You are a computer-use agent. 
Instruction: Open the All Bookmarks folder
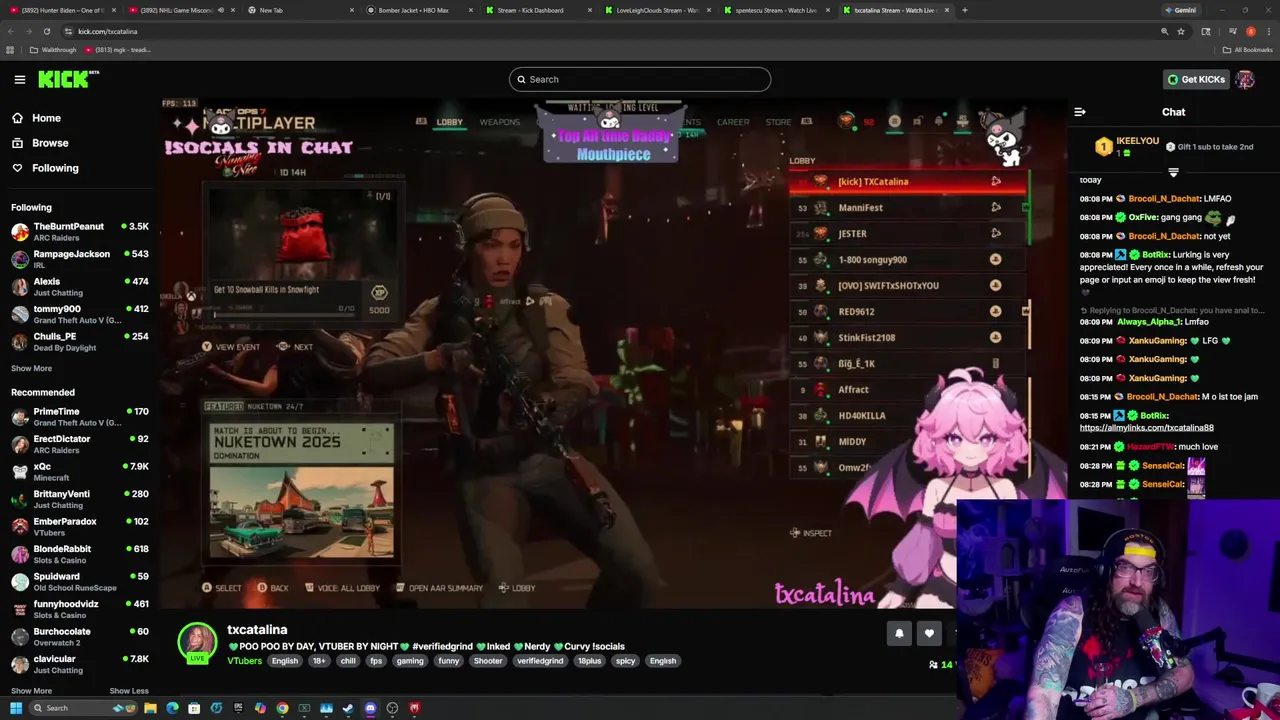(1248, 50)
